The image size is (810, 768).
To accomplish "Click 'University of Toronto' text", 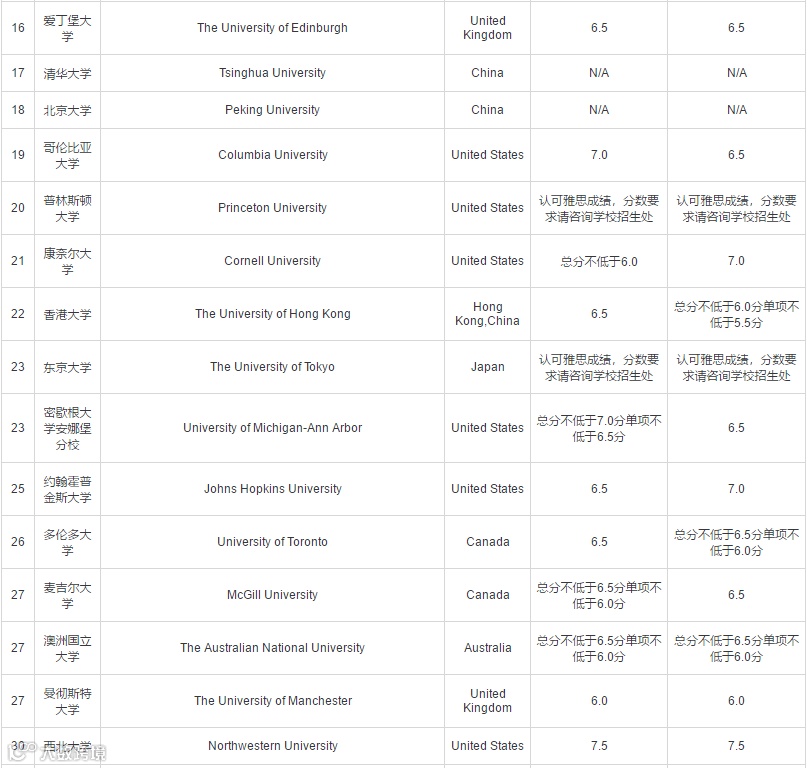I will [272, 542].
